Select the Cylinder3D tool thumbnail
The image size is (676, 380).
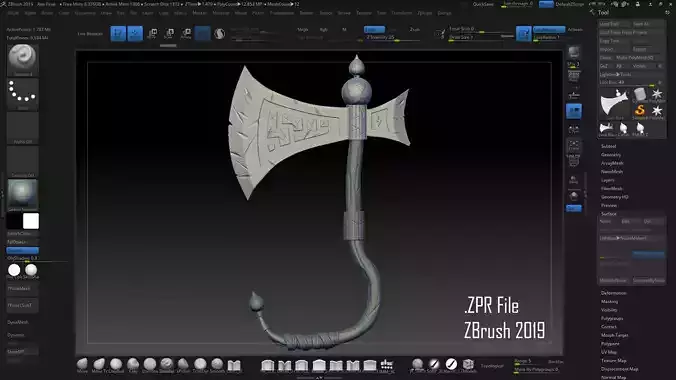640,95
